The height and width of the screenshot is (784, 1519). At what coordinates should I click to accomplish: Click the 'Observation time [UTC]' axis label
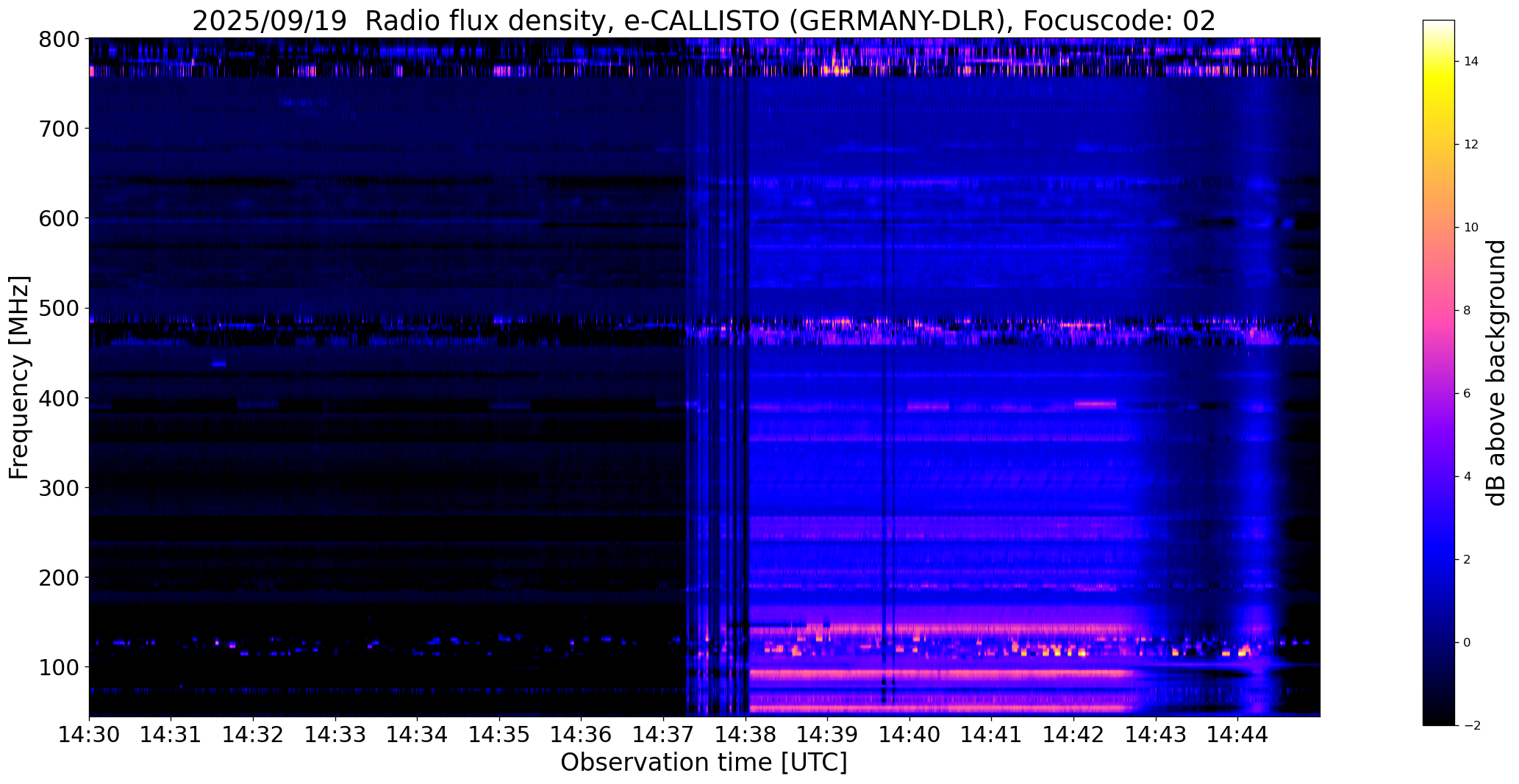pos(704,763)
